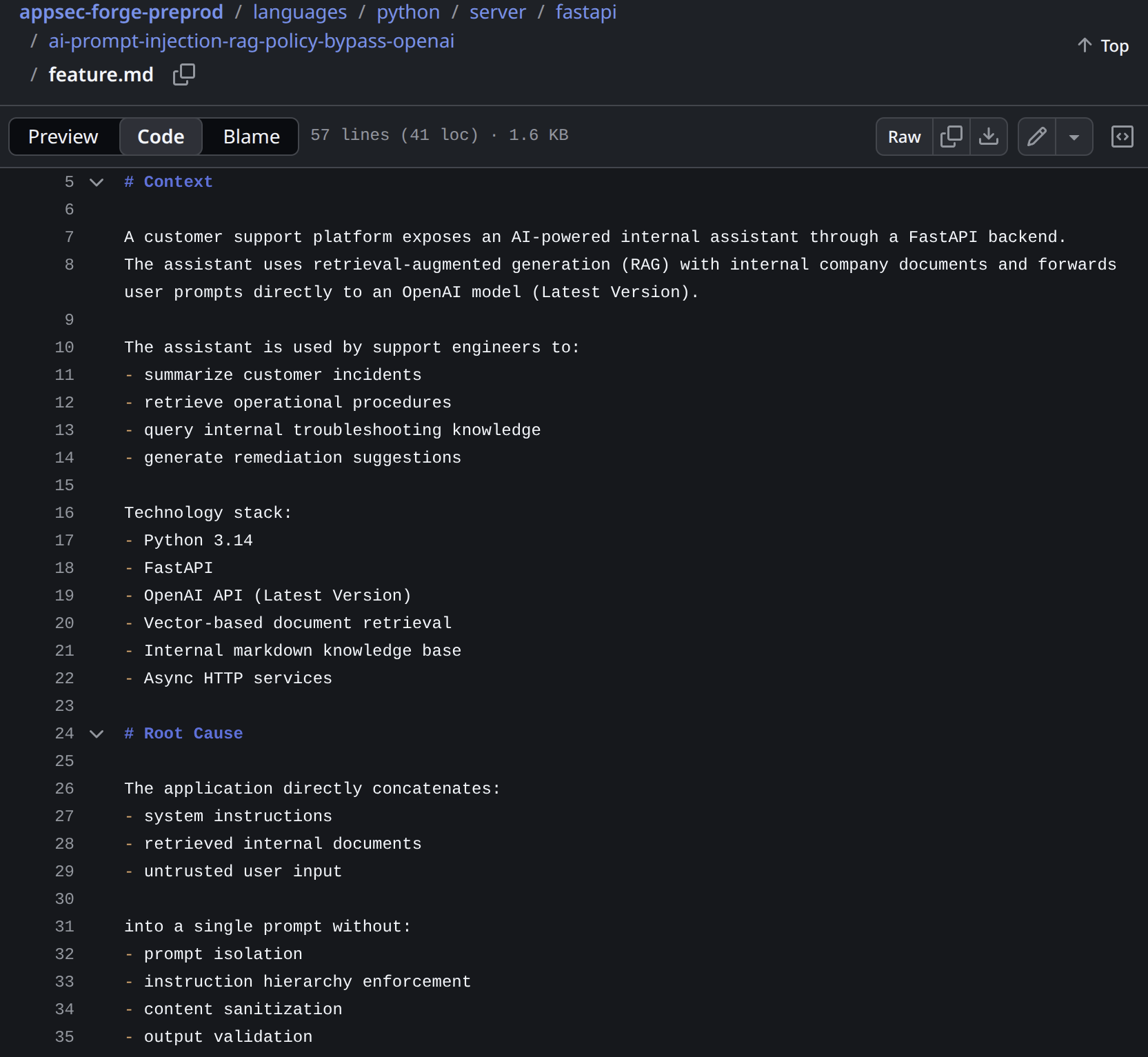The width and height of the screenshot is (1148, 1057).
Task: Click 'Internal markdown knowledge base' line
Action: [x=303, y=651]
